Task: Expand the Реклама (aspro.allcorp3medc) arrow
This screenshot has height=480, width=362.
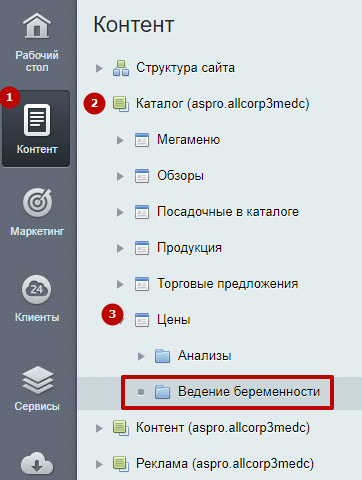Action: [99, 464]
